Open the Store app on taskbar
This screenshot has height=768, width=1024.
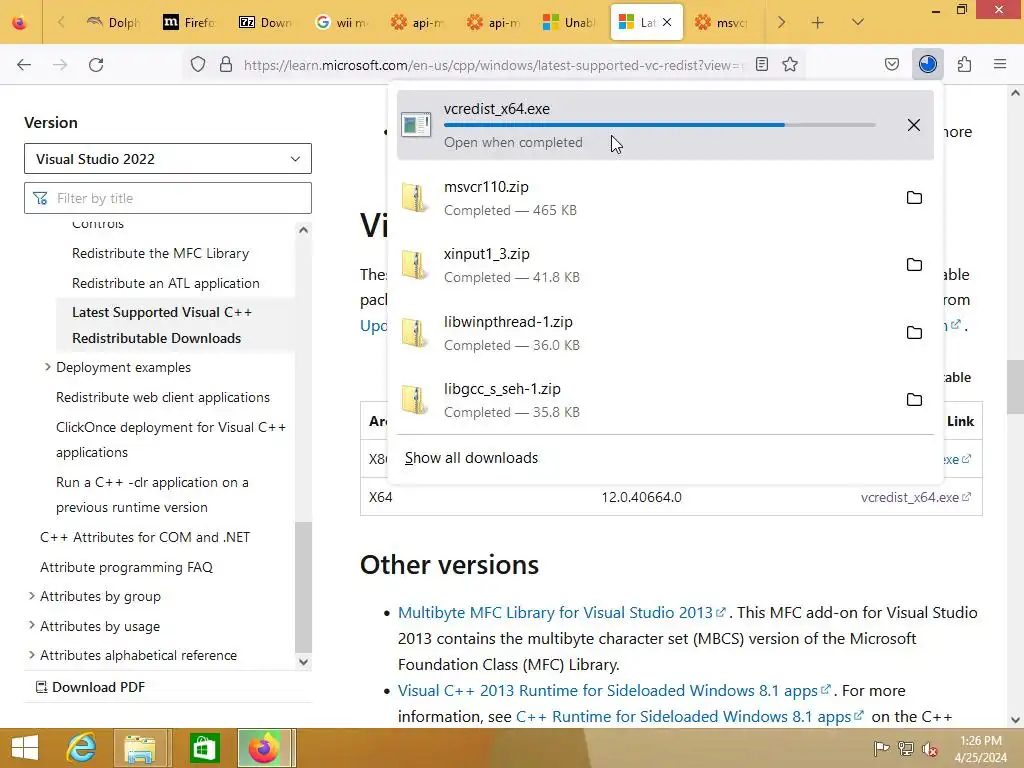pos(204,748)
